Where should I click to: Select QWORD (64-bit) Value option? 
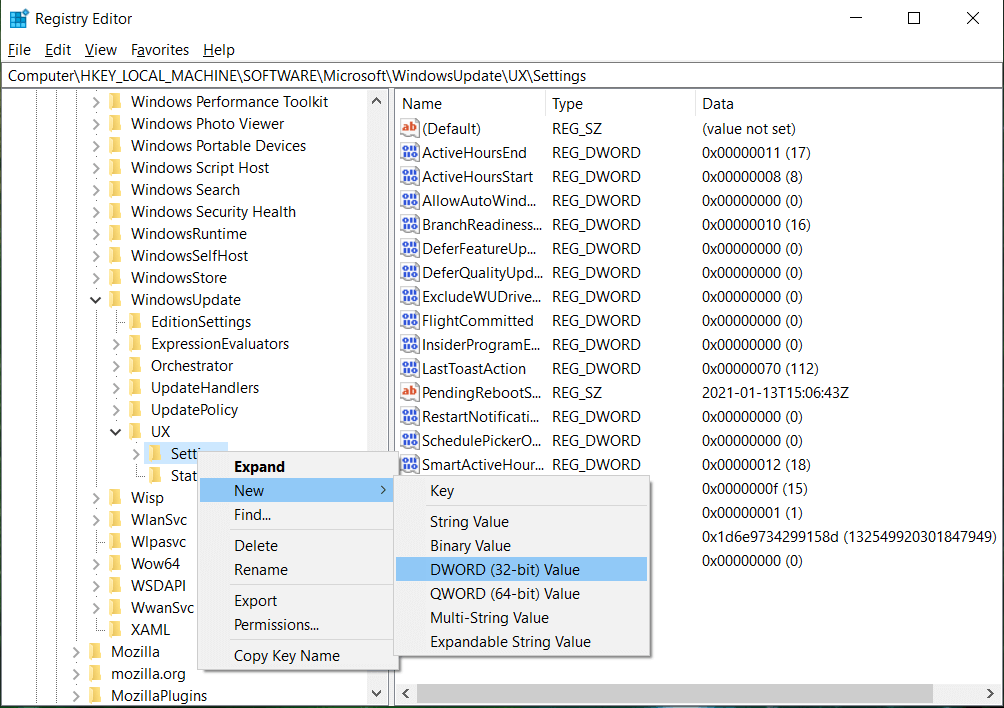[x=521, y=593]
